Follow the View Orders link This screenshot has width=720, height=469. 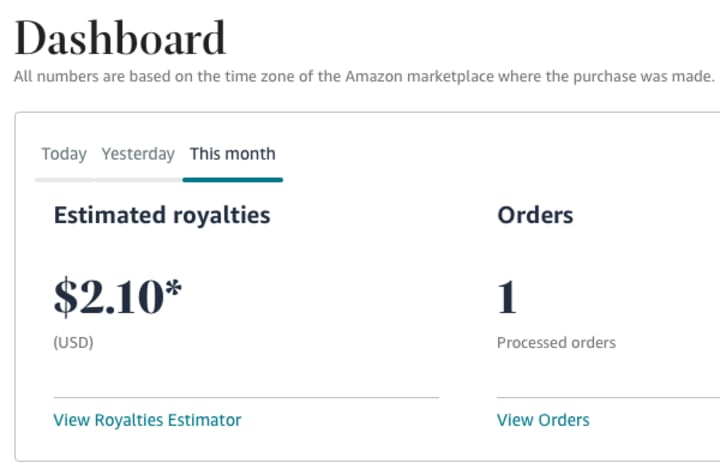(x=543, y=420)
